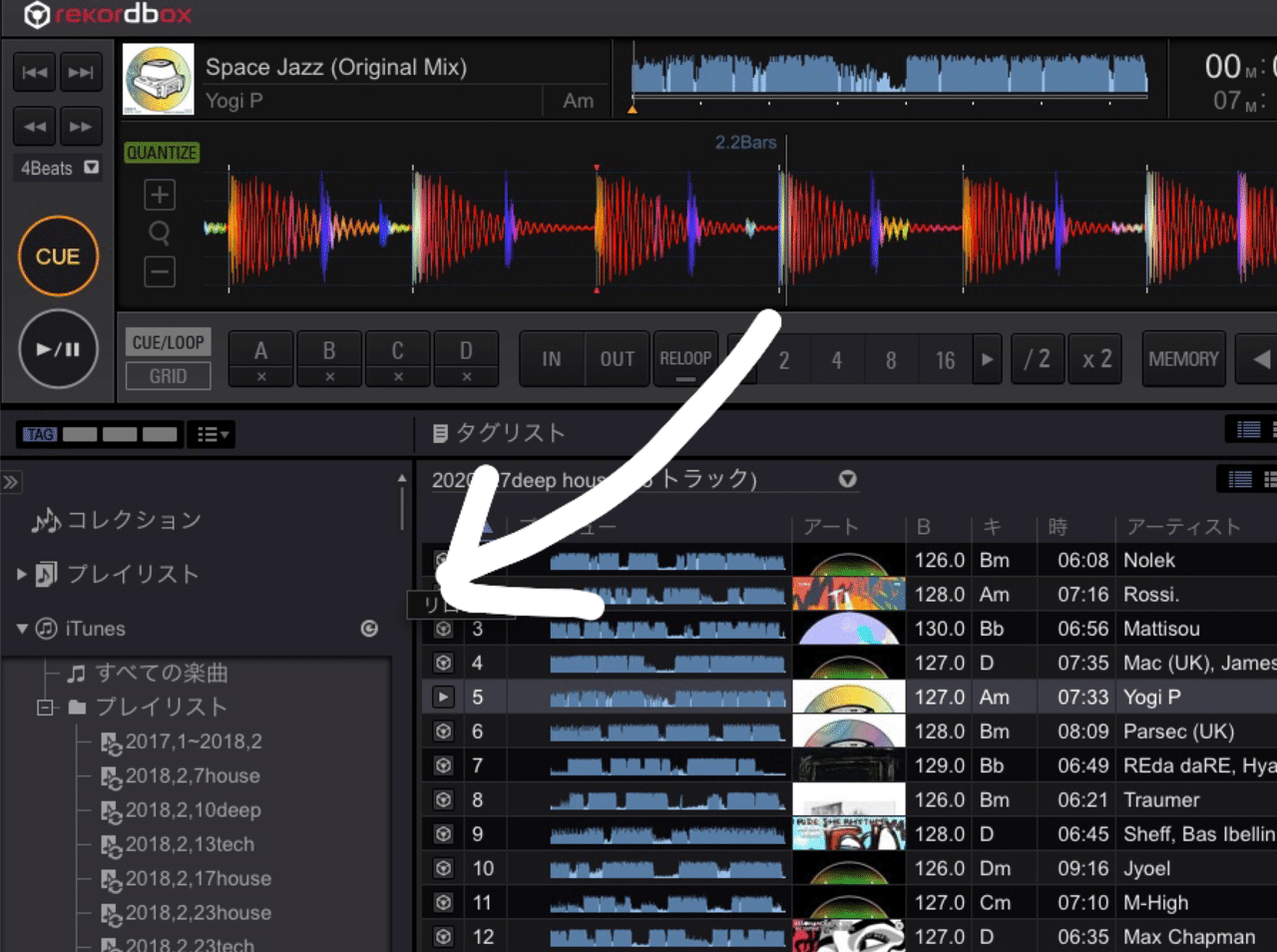Toggle the TAG filter button
1277x952 pixels.
point(40,434)
